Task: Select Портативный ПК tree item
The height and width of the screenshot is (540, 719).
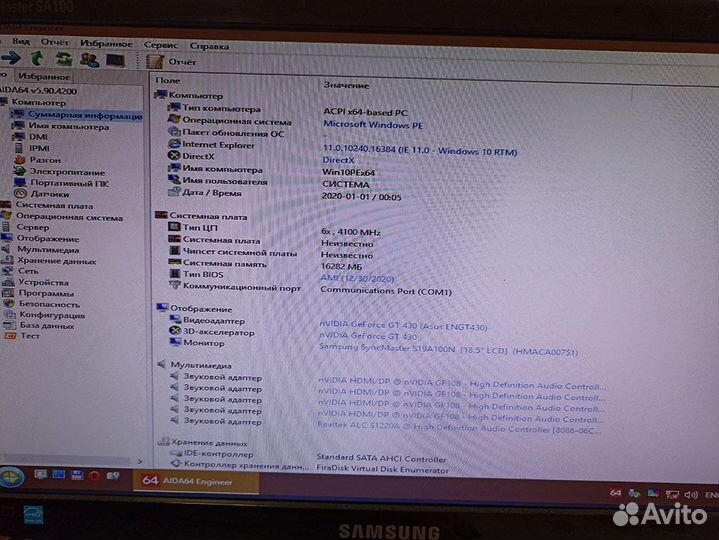Action: tap(69, 183)
